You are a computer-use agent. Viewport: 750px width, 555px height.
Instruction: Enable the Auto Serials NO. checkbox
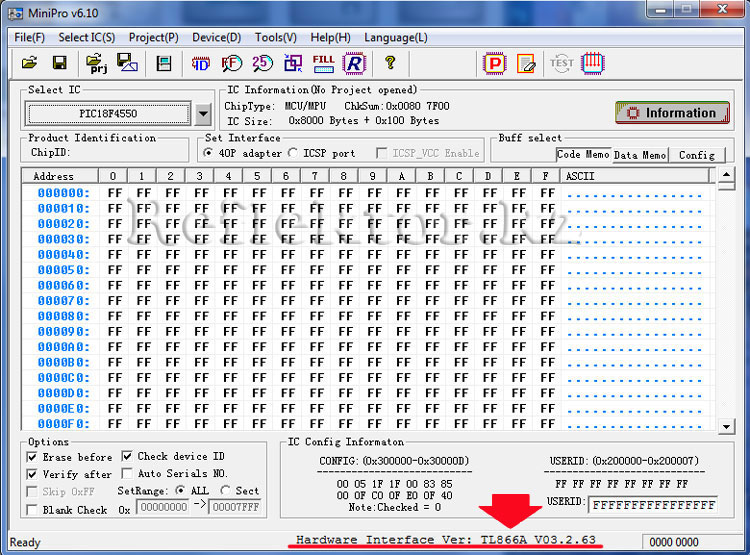127,473
